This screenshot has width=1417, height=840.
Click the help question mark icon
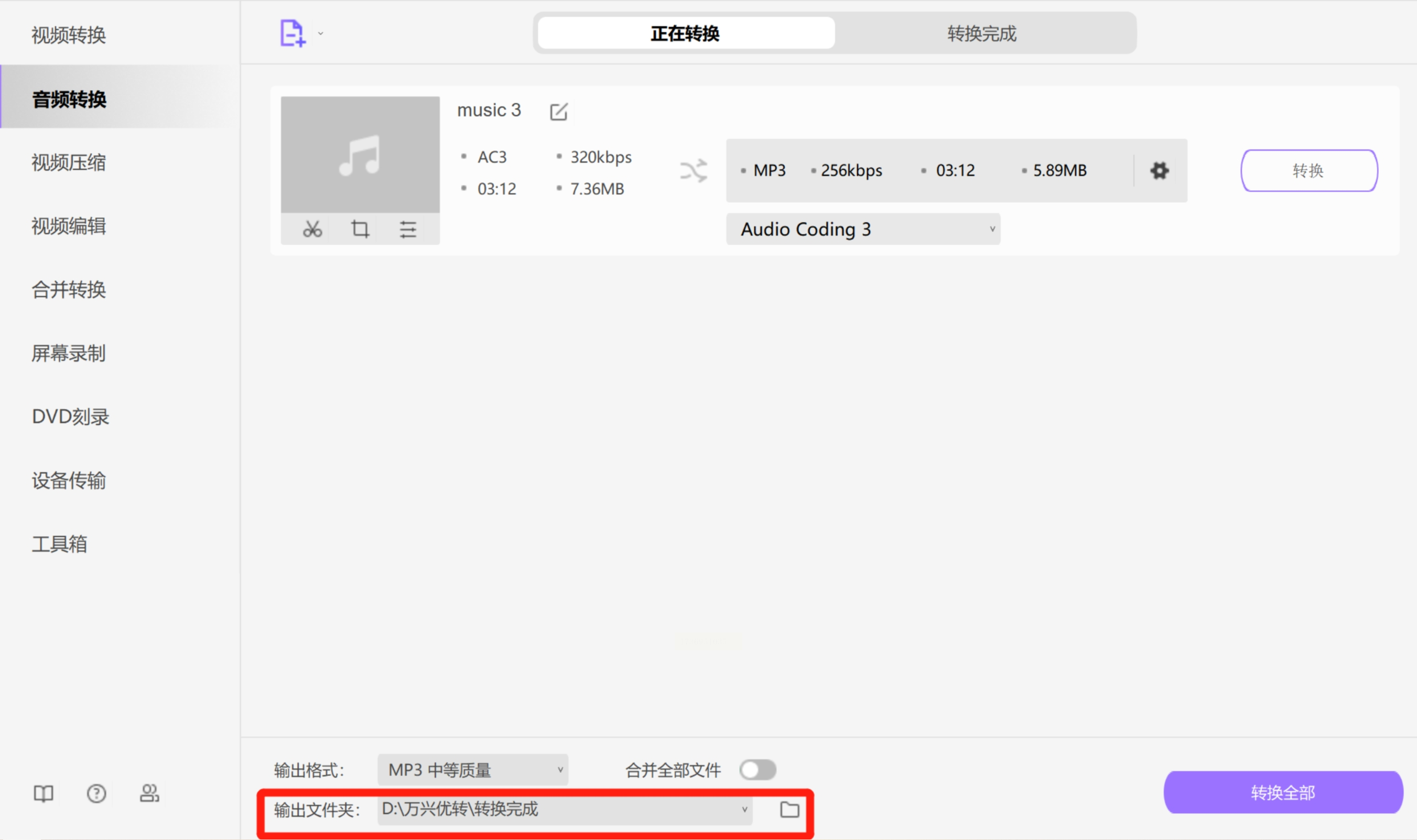[96, 793]
